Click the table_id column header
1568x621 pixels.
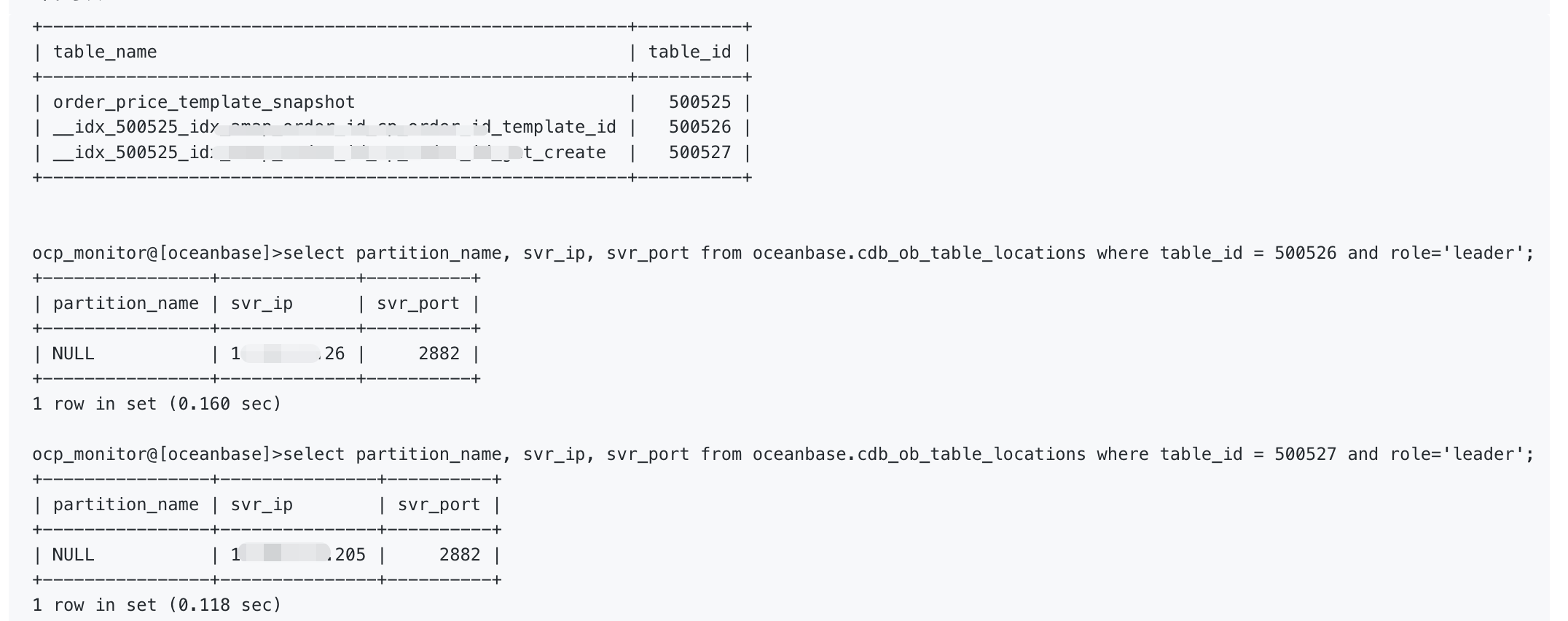(x=689, y=52)
